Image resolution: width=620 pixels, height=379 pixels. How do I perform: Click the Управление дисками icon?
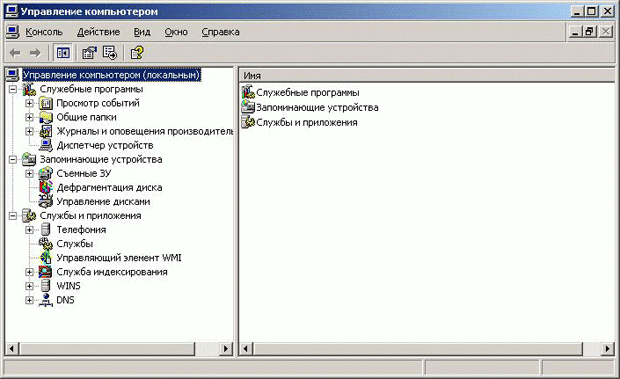(46, 202)
